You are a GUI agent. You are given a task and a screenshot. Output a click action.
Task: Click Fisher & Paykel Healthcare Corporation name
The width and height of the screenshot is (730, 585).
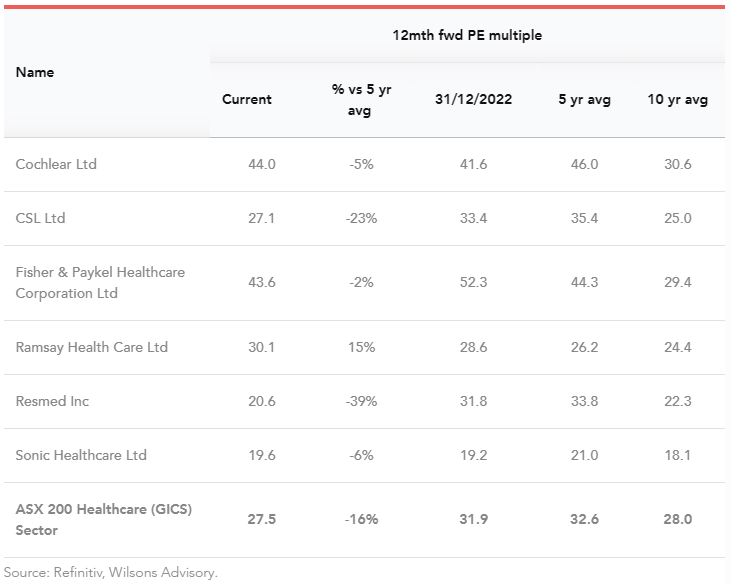(x=100, y=283)
